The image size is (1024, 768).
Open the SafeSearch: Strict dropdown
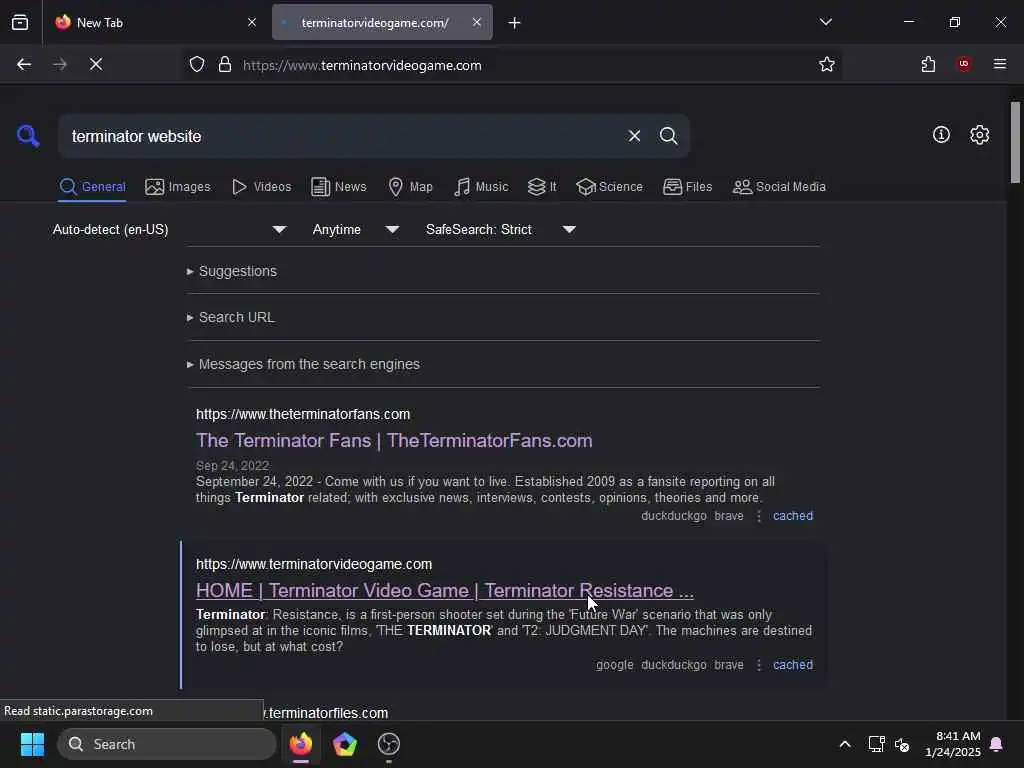[x=501, y=229]
